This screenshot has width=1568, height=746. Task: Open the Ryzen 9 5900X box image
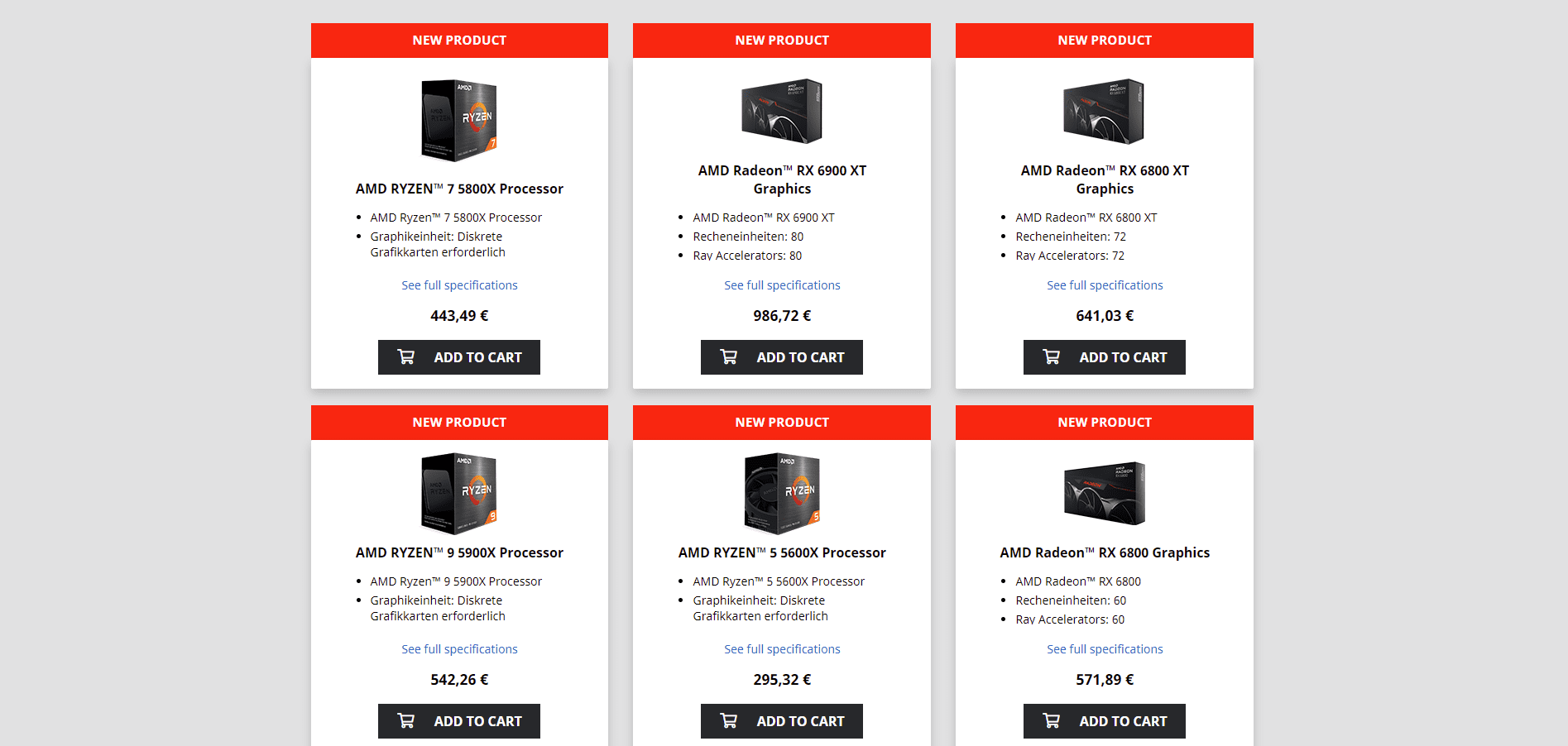click(459, 493)
